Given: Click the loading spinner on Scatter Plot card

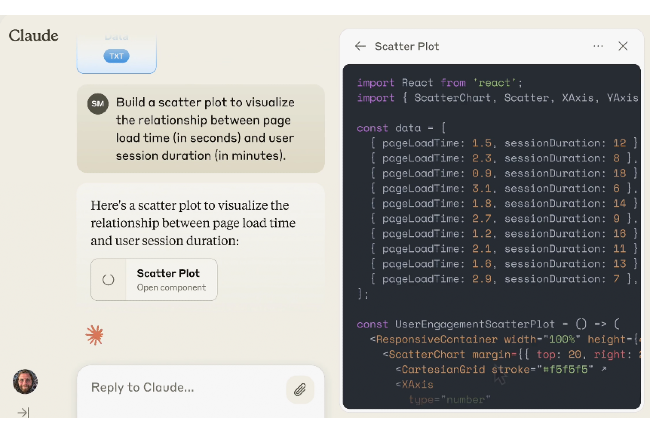Looking at the screenshot, I should pos(109,280).
